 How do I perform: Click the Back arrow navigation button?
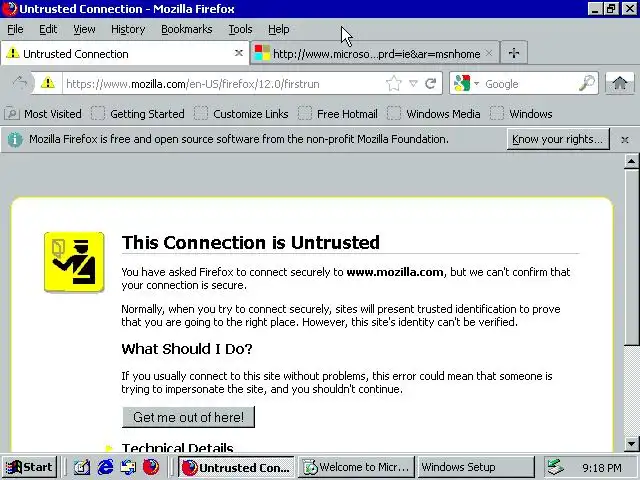click(x=19, y=83)
